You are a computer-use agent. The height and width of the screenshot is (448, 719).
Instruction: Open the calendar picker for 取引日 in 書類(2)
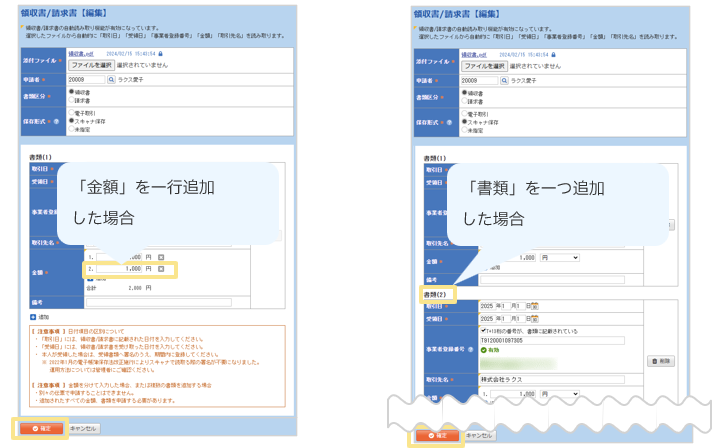click(535, 305)
